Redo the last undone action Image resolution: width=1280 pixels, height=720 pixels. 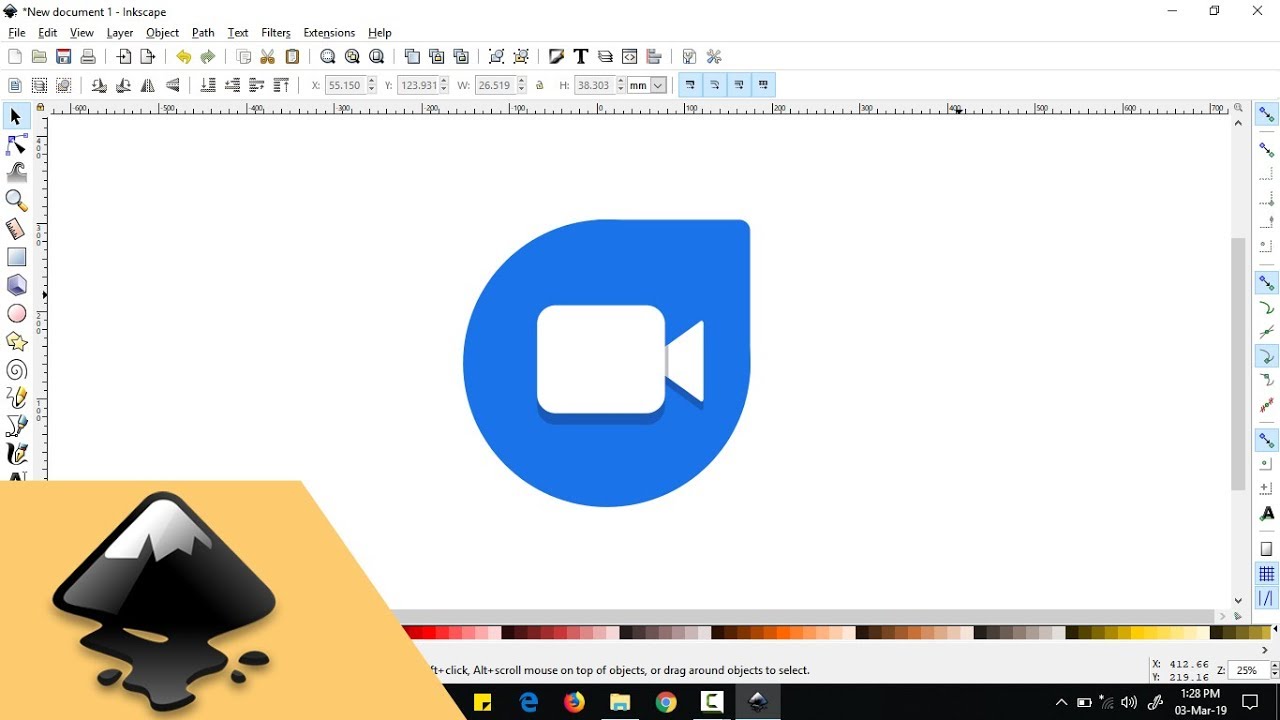[208, 57]
